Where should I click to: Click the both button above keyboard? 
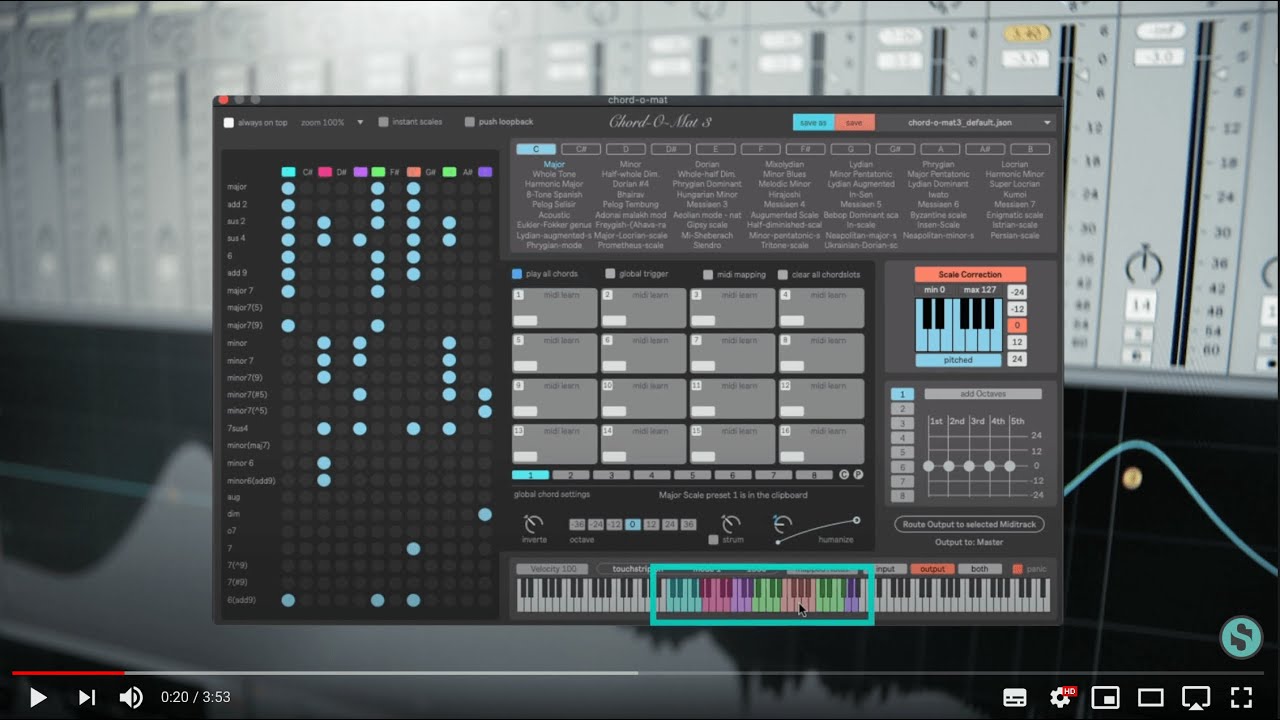pos(979,569)
